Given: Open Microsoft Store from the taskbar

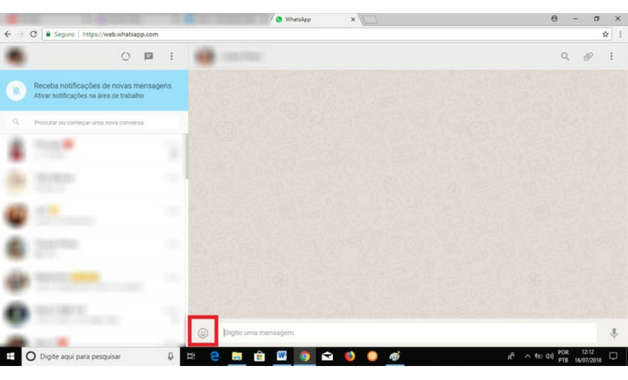Looking at the screenshot, I should pos(259,356).
